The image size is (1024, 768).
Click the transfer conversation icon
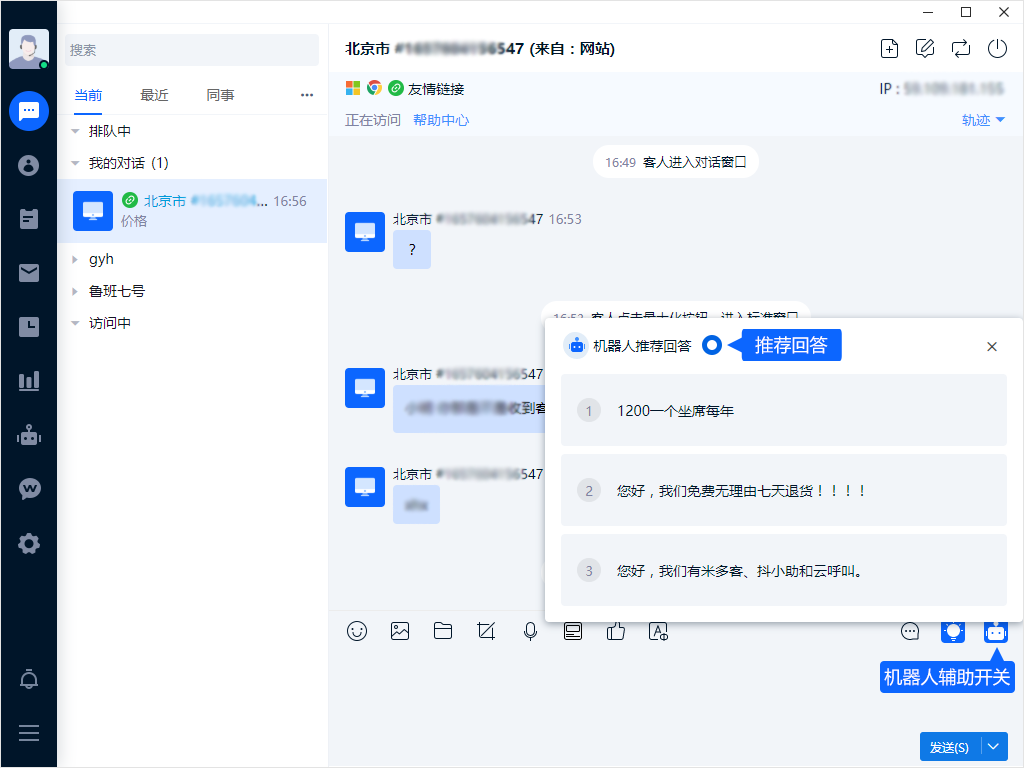tap(961, 49)
